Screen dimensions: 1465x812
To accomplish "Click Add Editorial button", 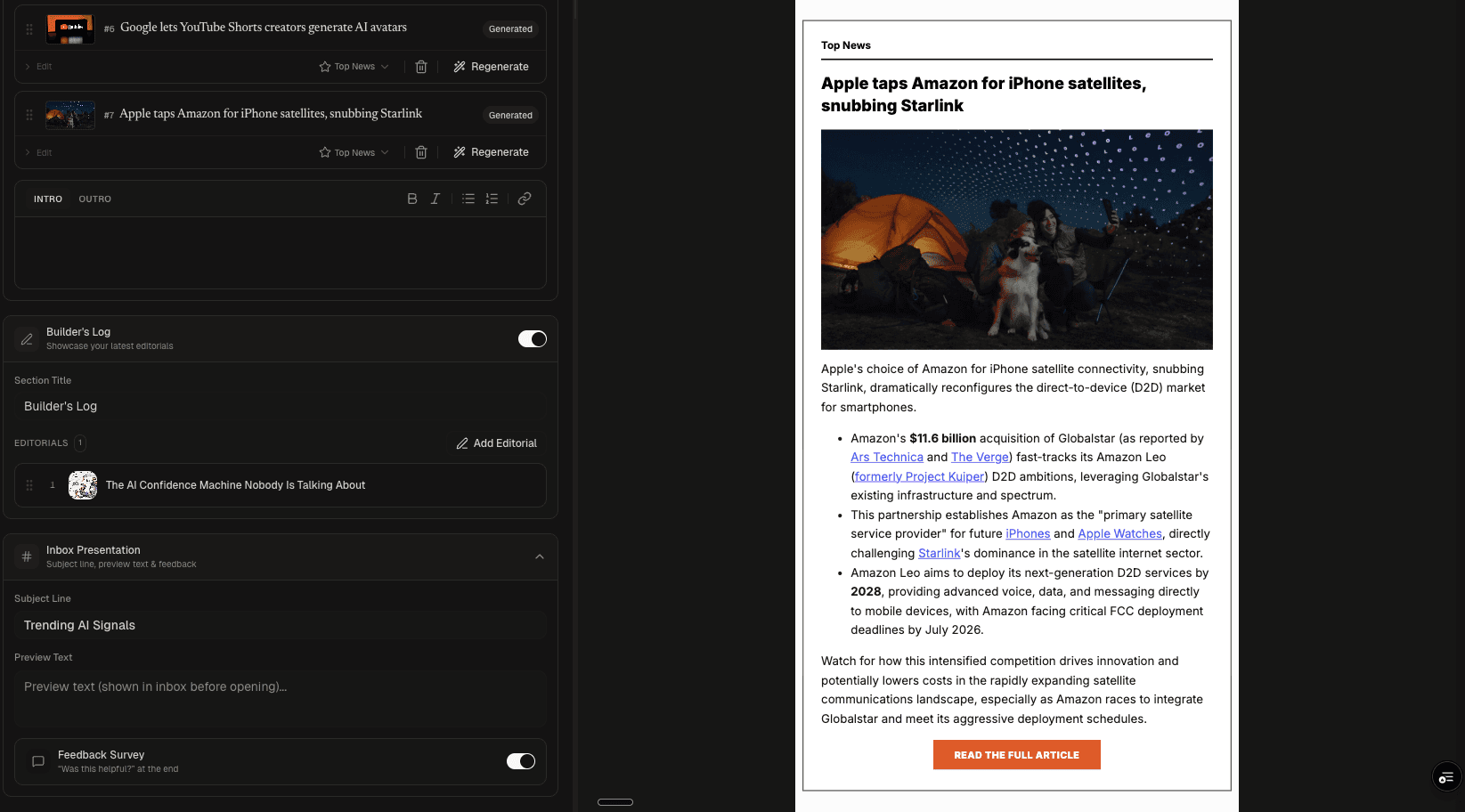I will click(496, 443).
